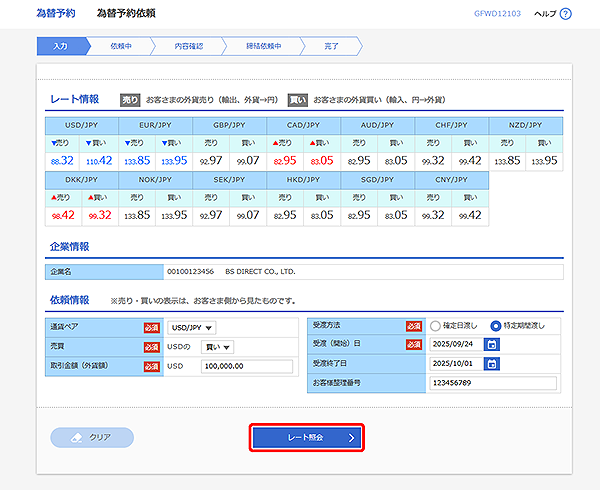The width and height of the screenshot is (600, 490).
Task: Click the 完了 step tab
Action: 331,46
